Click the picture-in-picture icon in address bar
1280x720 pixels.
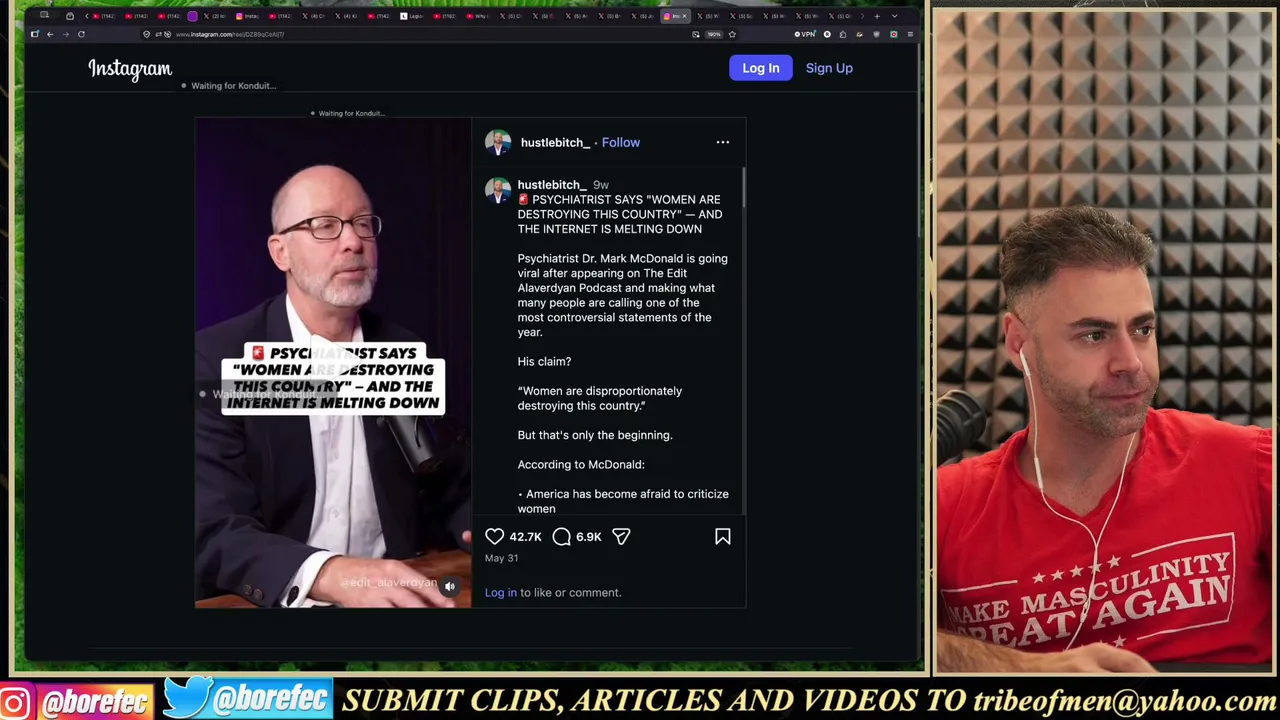click(696, 34)
